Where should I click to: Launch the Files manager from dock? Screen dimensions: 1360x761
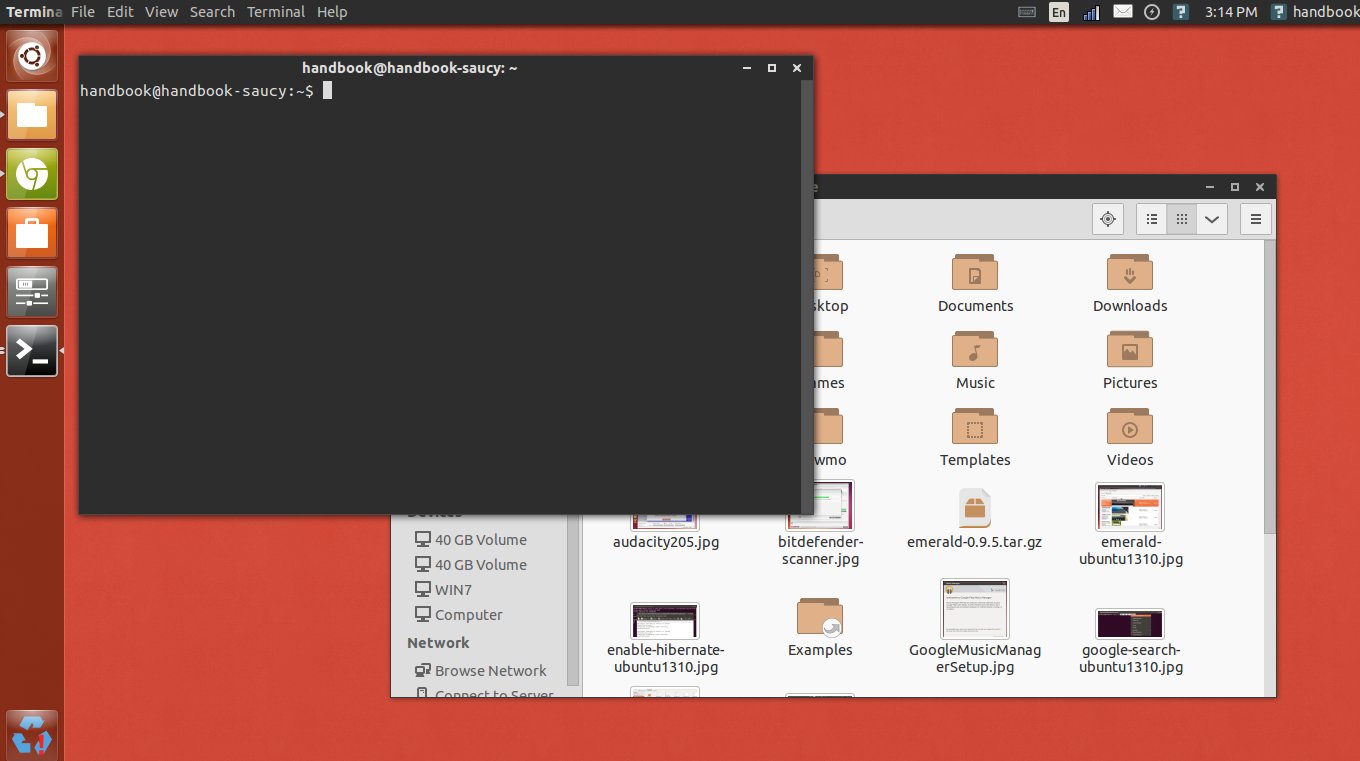[32, 115]
